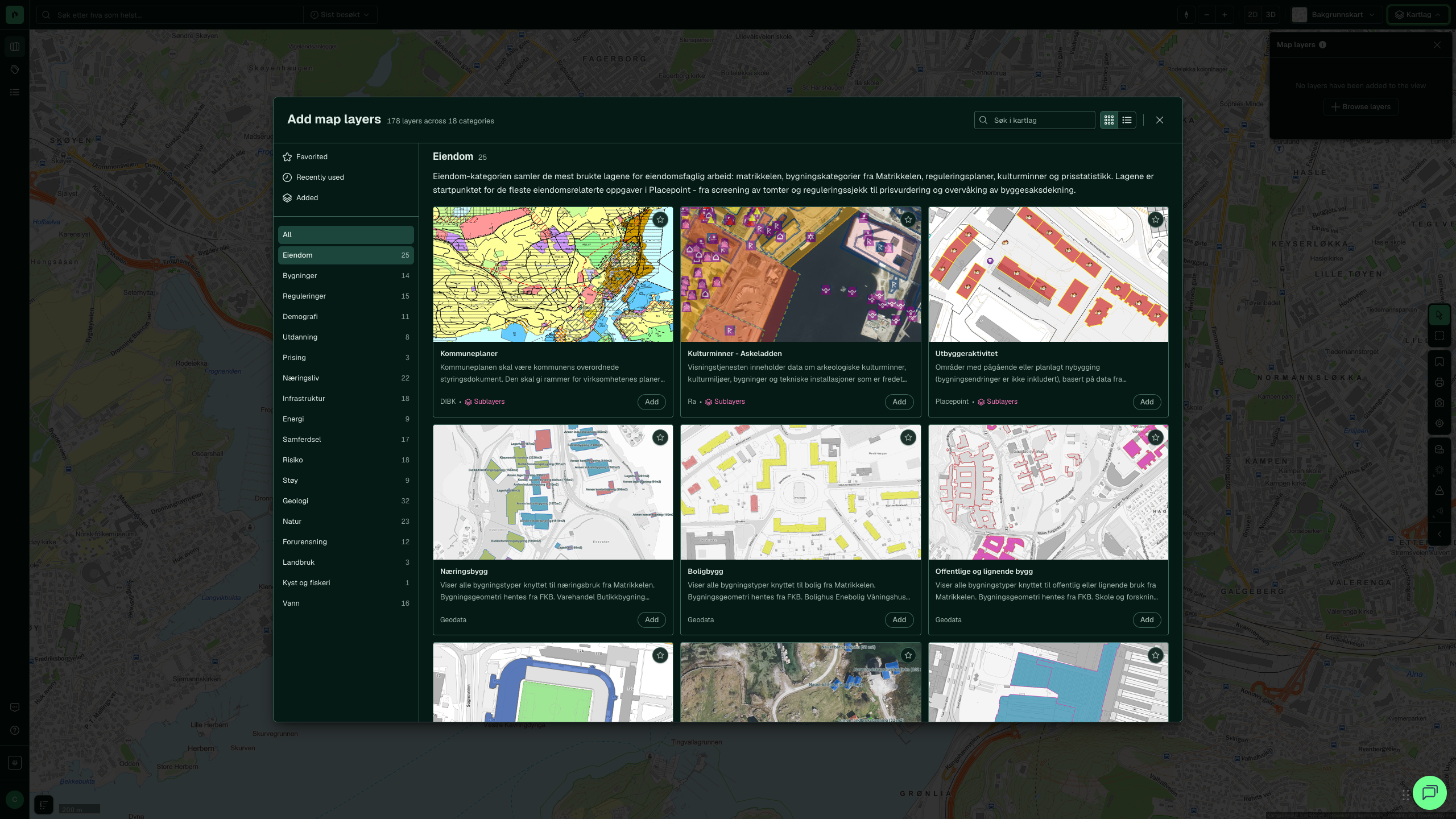Open the bookmark tool in map toolbar
The width and height of the screenshot is (1456, 819).
tap(1440, 362)
